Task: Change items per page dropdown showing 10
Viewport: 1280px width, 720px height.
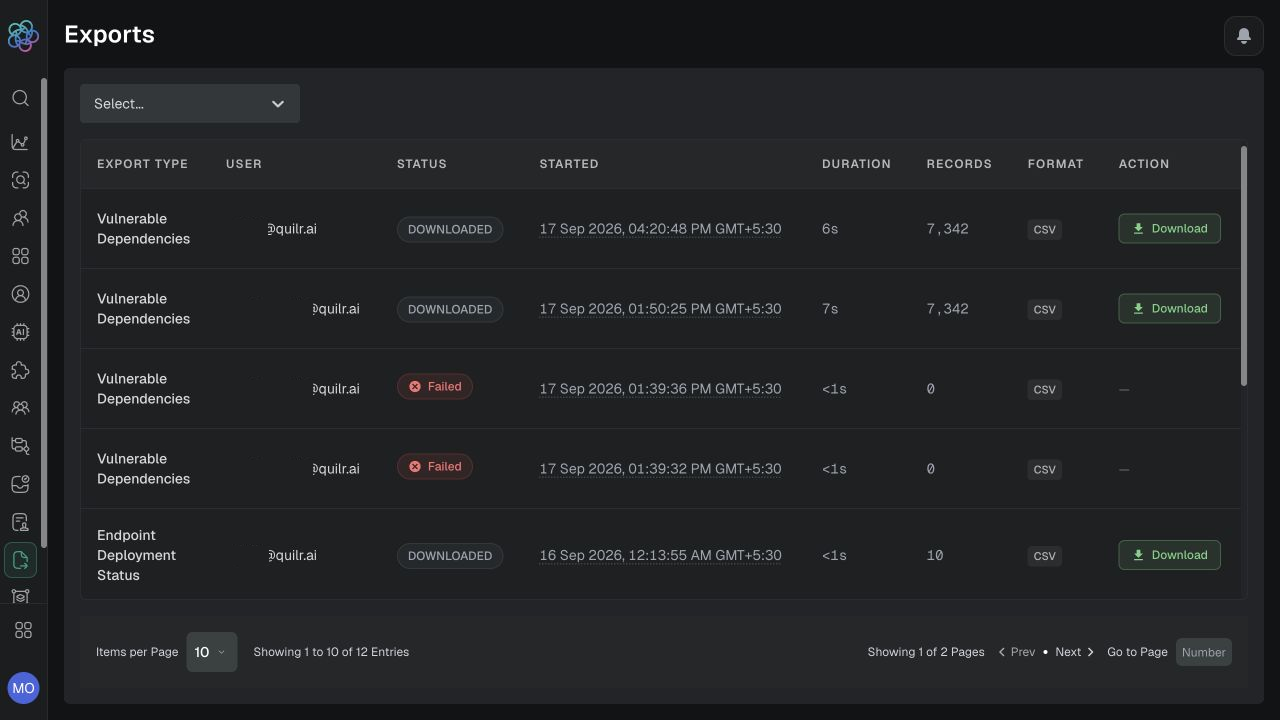Action: (212, 652)
